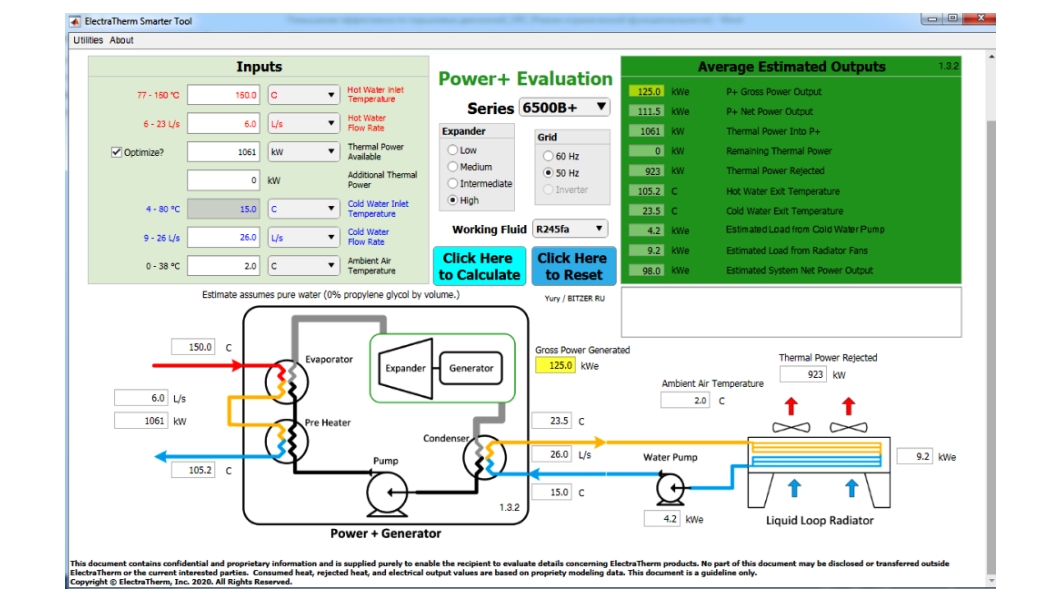The image size is (1053, 609).
Task: Click the working fluid Pump symbol
Action: (387, 494)
